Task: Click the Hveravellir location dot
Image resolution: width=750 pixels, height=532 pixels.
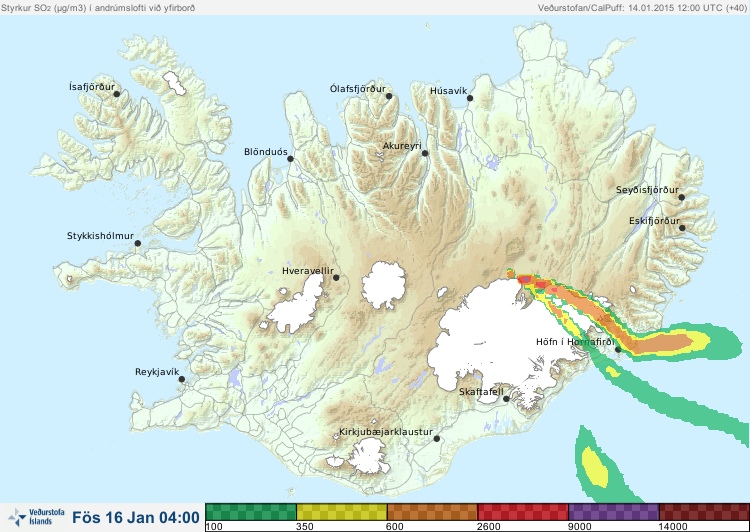Action: 336,277
